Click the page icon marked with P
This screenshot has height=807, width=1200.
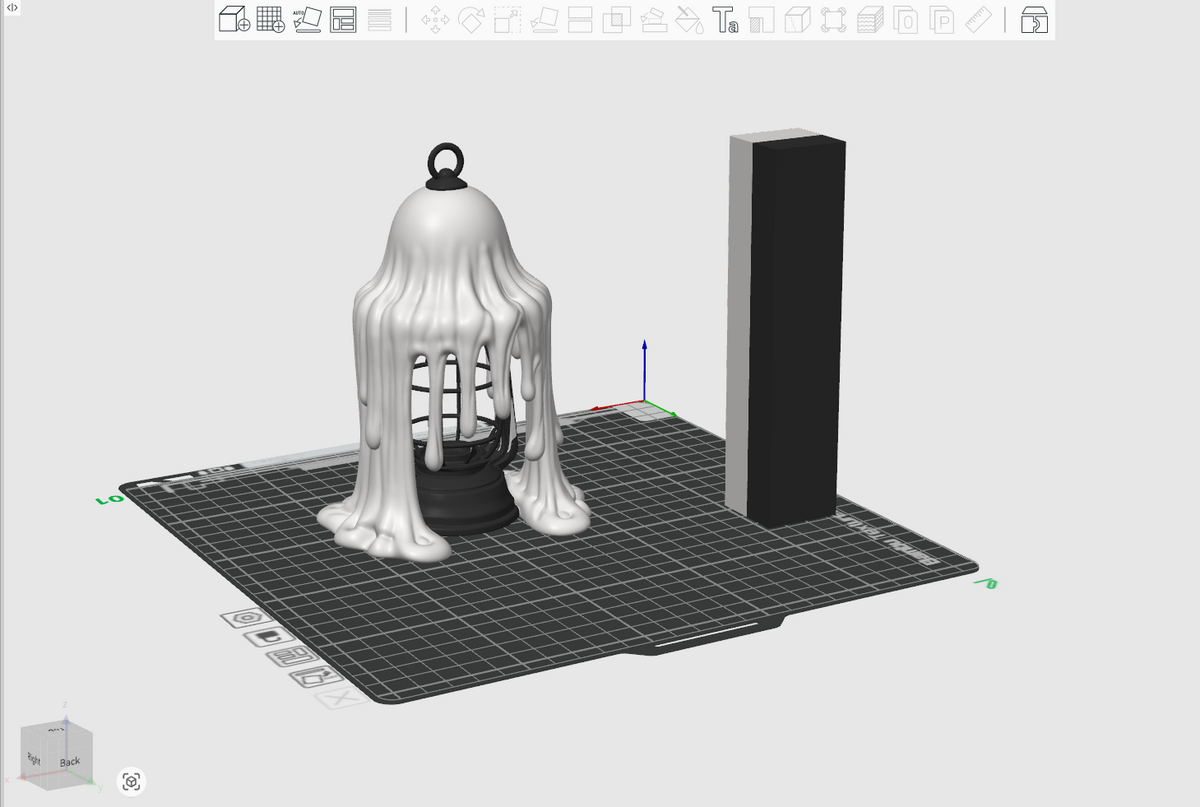(942, 19)
